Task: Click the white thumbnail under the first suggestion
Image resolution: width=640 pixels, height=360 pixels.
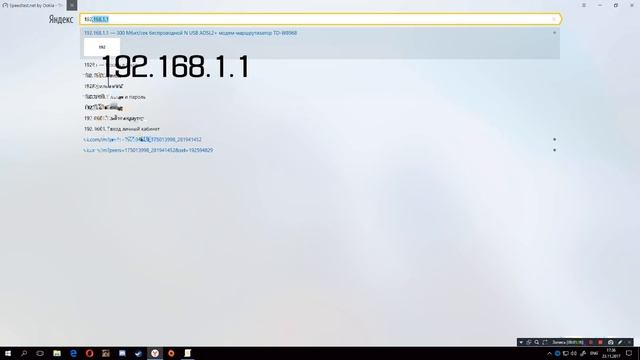Action: coord(102,47)
